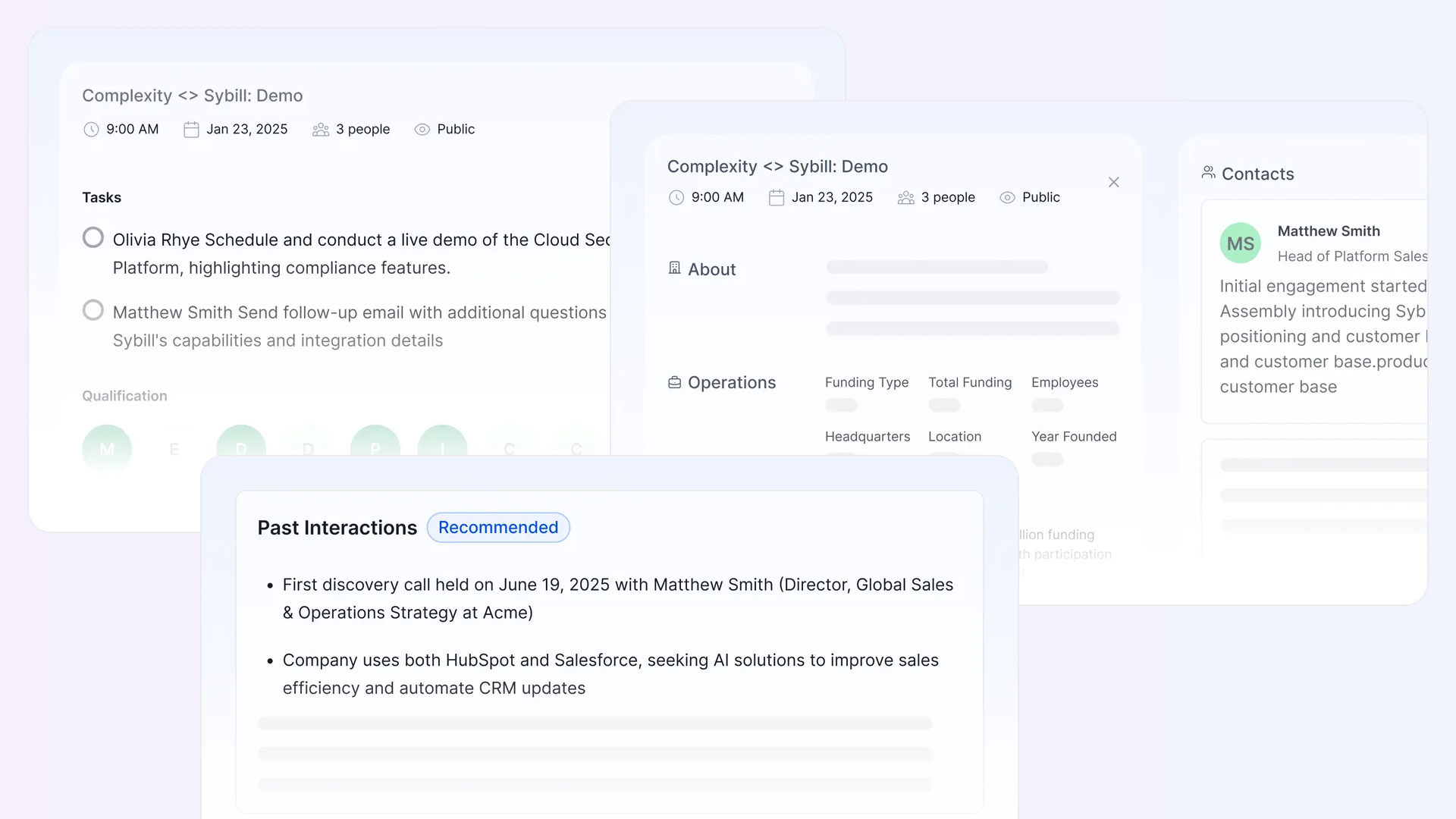Screen dimensions: 1456x819
Task: Select the green M qualification circle
Action: coord(107,449)
